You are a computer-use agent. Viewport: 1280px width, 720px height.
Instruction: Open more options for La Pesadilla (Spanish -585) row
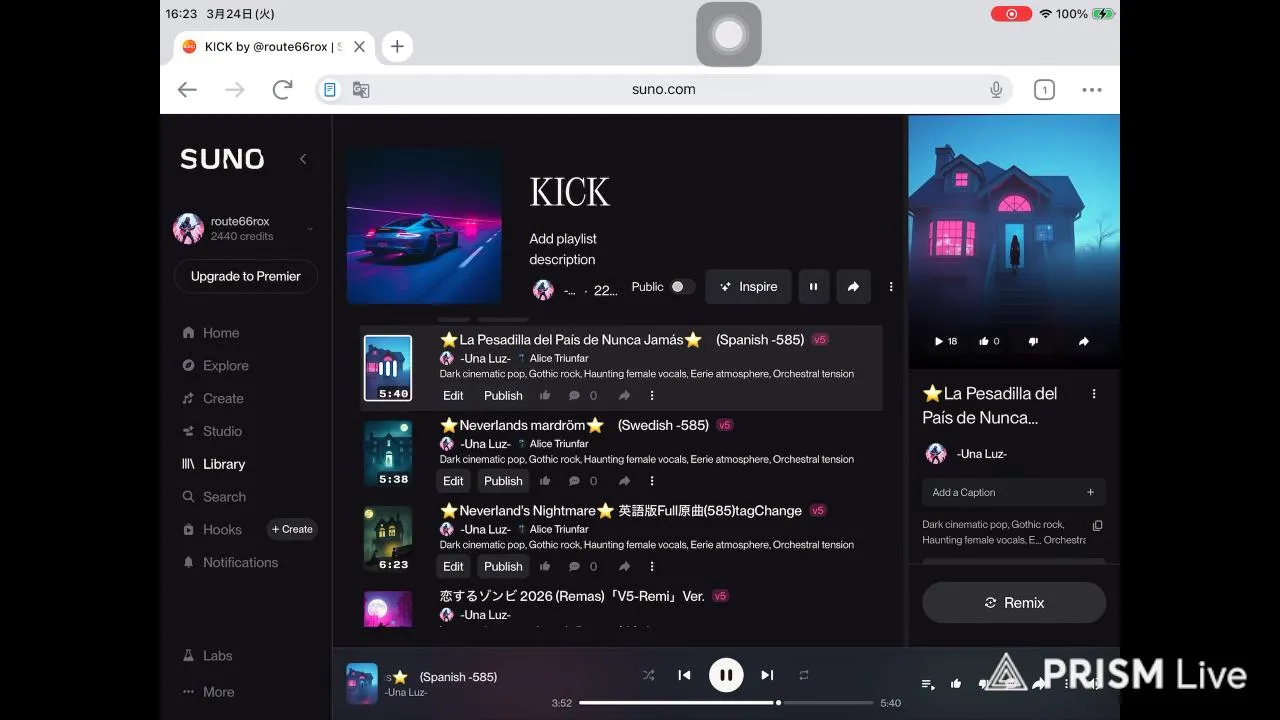point(652,396)
